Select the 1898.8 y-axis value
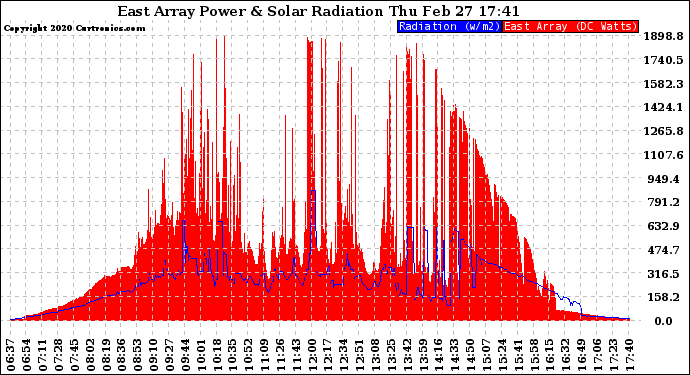 [663, 36]
